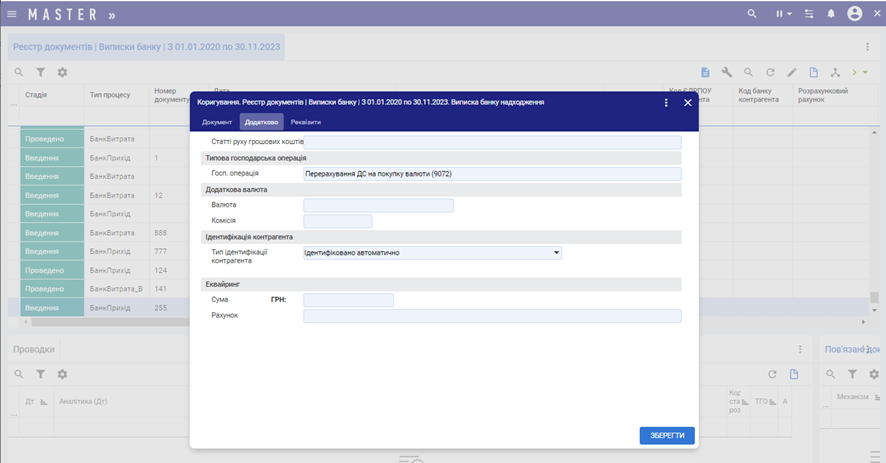Viewport: 886px width, 463px height.
Task: Click the global search icon in header
Action: coord(752,14)
